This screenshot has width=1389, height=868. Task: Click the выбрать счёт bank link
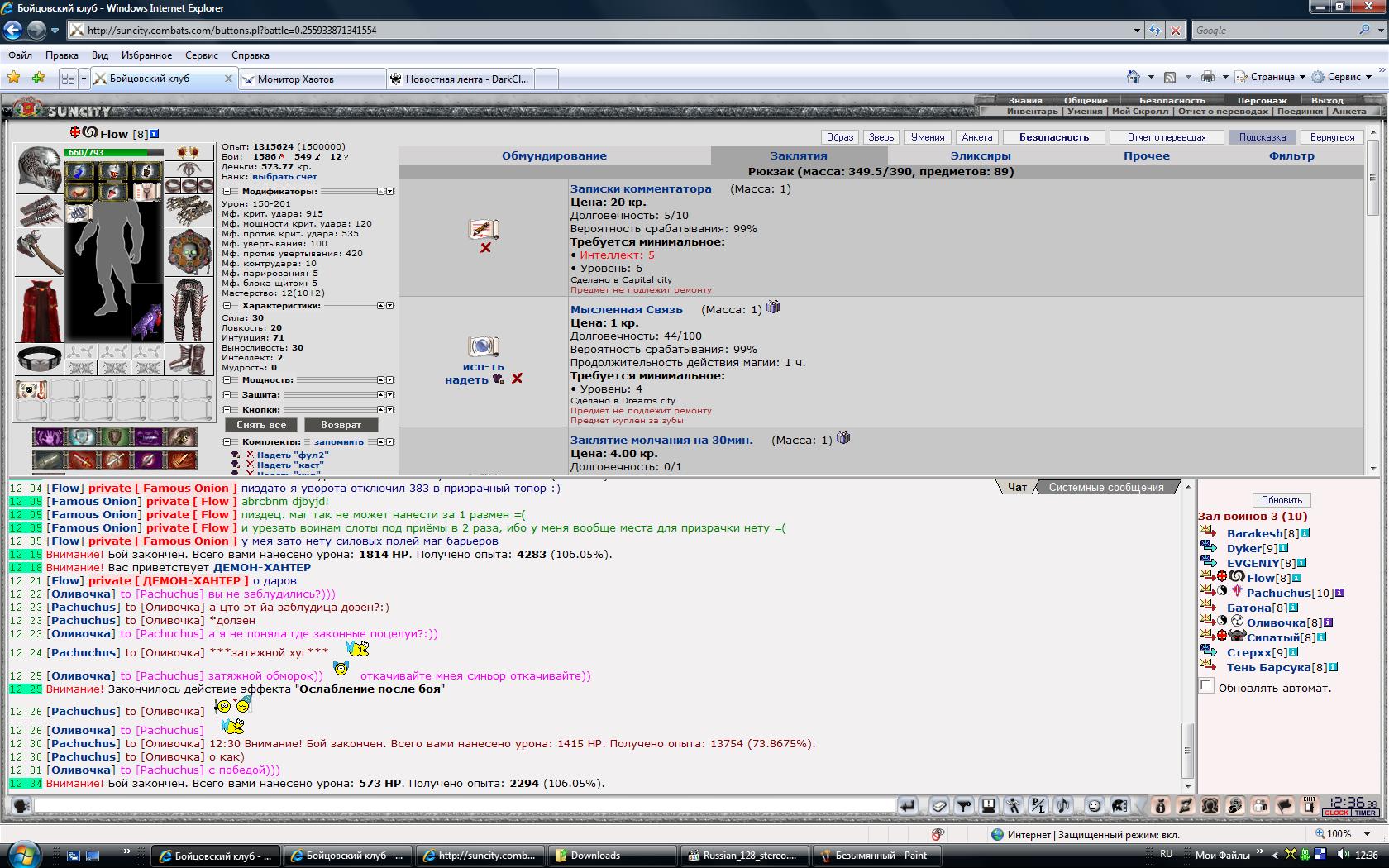[x=284, y=176]
